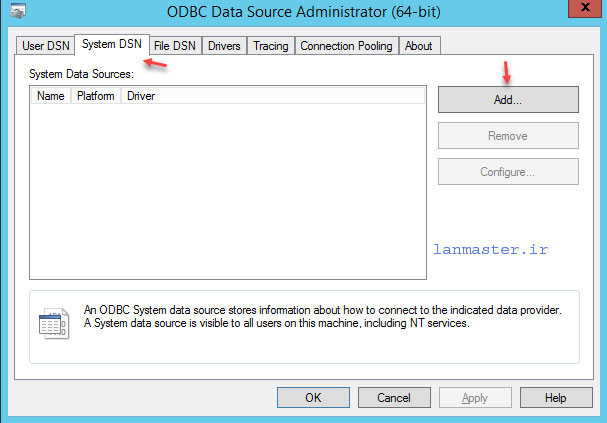Confirm with the OK button
Viewport: 607px width, 423px height.
coord(313,397)
